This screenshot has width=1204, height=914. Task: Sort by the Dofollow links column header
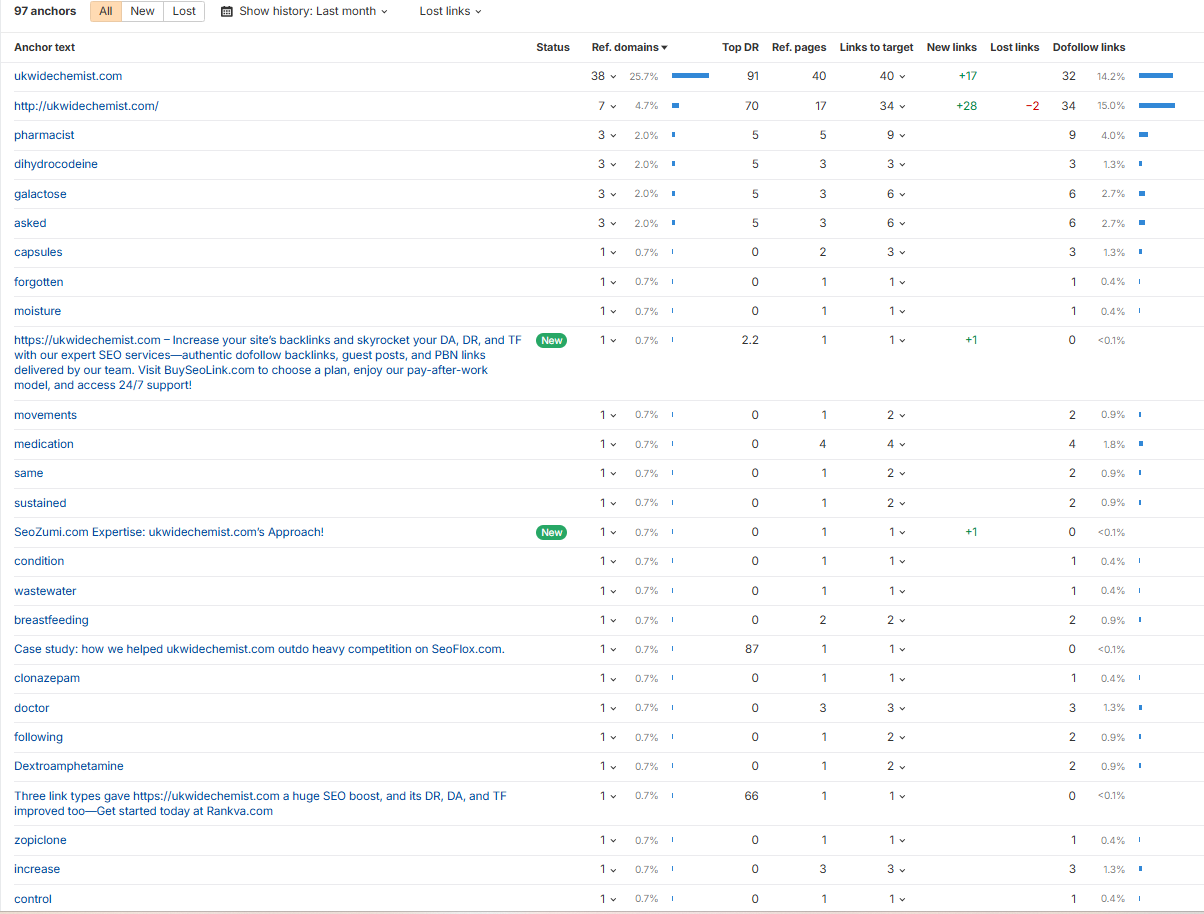tap(1088, 47)
